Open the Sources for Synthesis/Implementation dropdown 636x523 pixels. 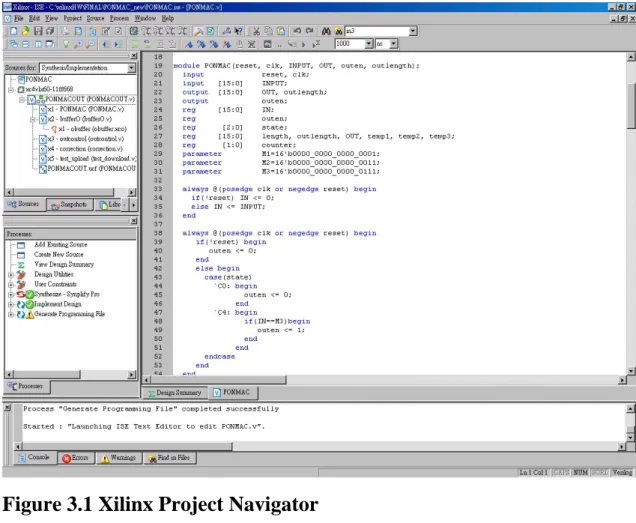[x=131, y=68]
